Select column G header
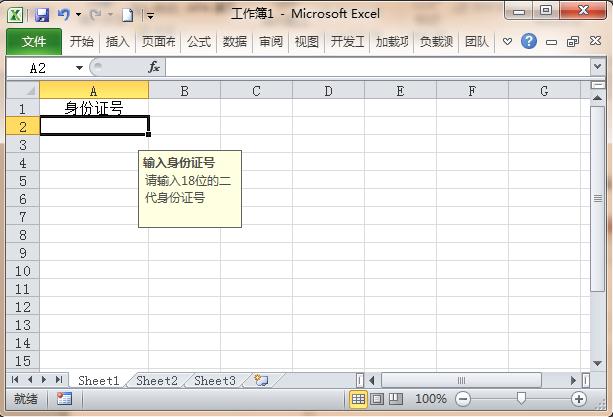Viewport: 613px width, 417px height. tap(544, 90)
